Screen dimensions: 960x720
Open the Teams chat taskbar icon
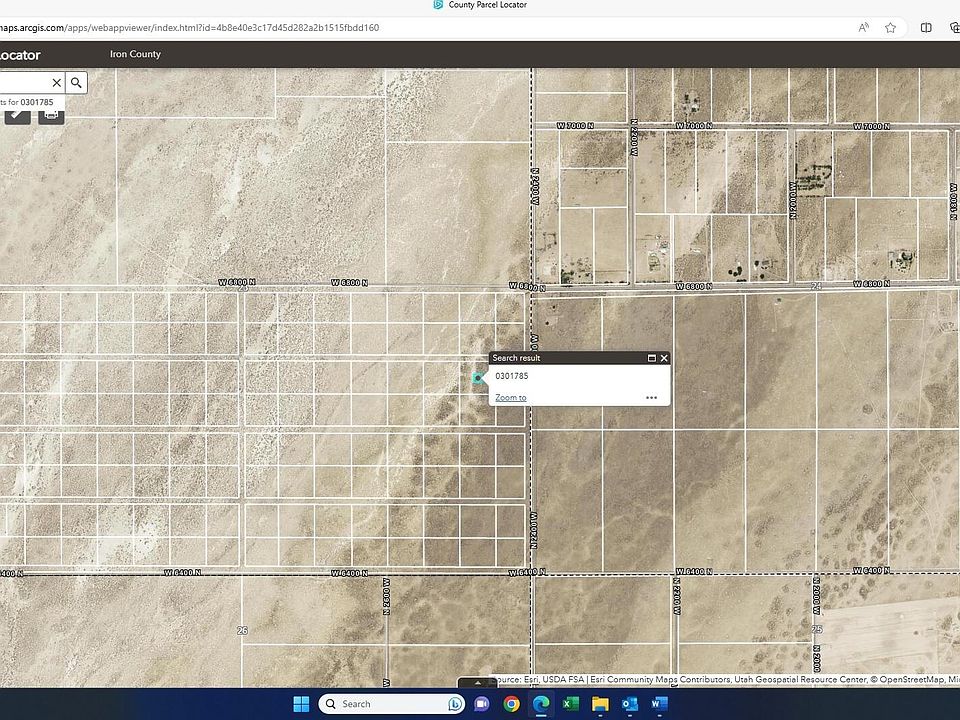pyautogui.click(x=482, y=704)
